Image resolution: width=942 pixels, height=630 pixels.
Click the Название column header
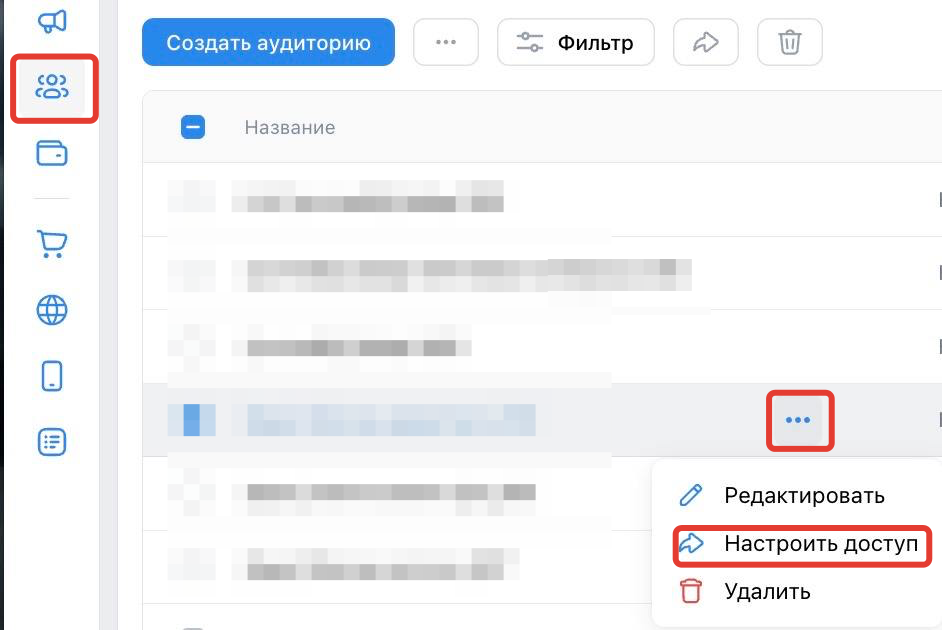(290, 127)
